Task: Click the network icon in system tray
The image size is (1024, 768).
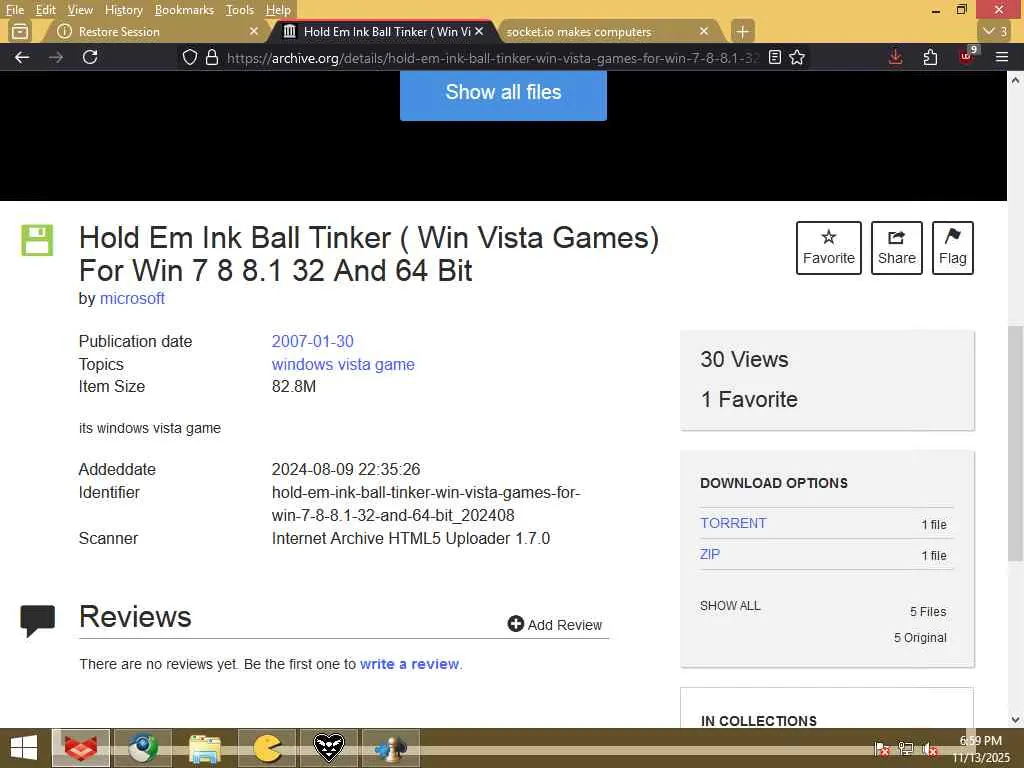Action: point(905,749)
